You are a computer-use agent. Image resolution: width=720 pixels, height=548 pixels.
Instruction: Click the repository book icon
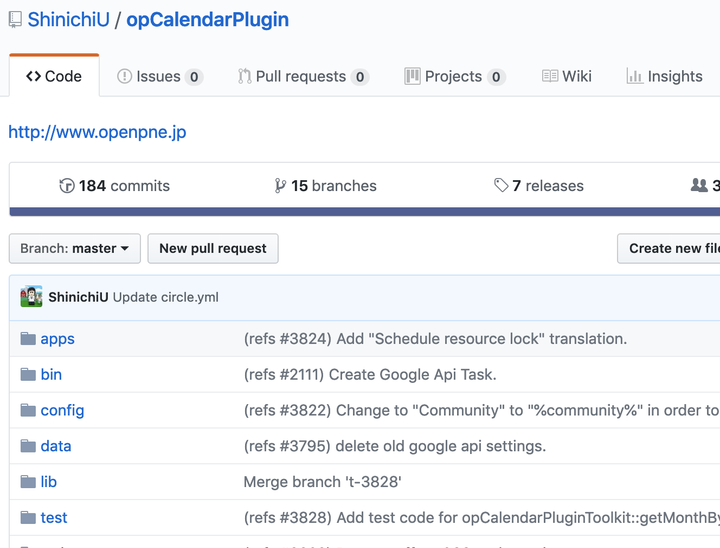(15, 20)
